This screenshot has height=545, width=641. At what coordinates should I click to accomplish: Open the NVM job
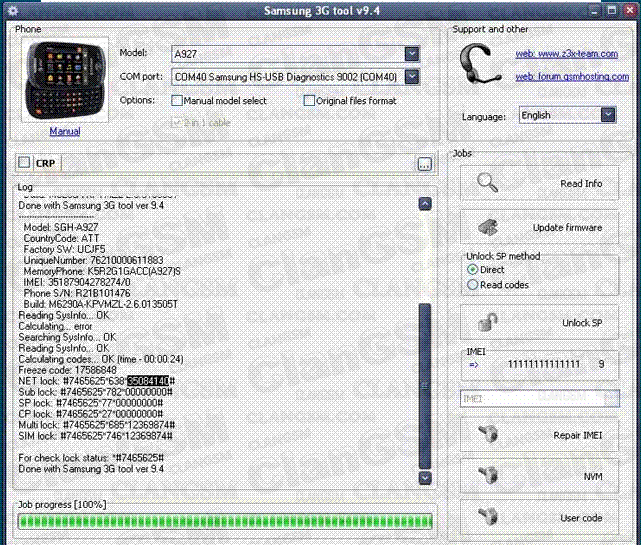coord(539,476)
